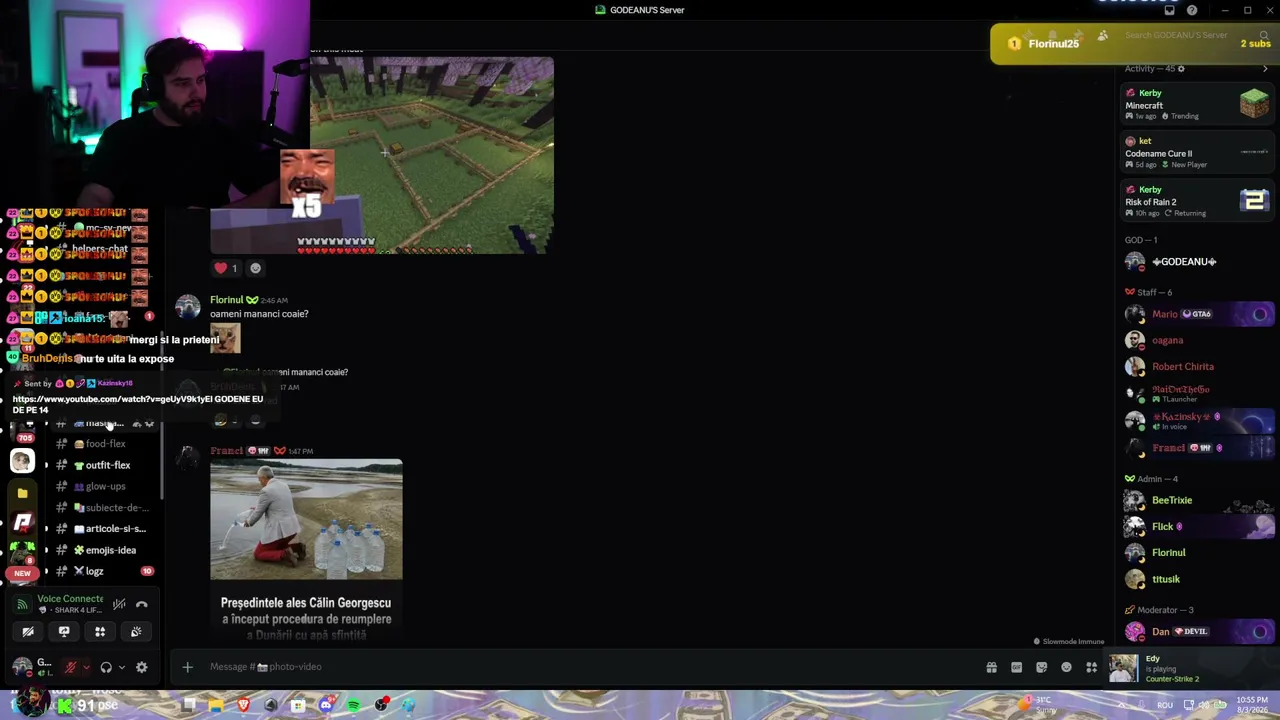
Task: Select member oagana in Staff list
Action: click(1197, 340)
